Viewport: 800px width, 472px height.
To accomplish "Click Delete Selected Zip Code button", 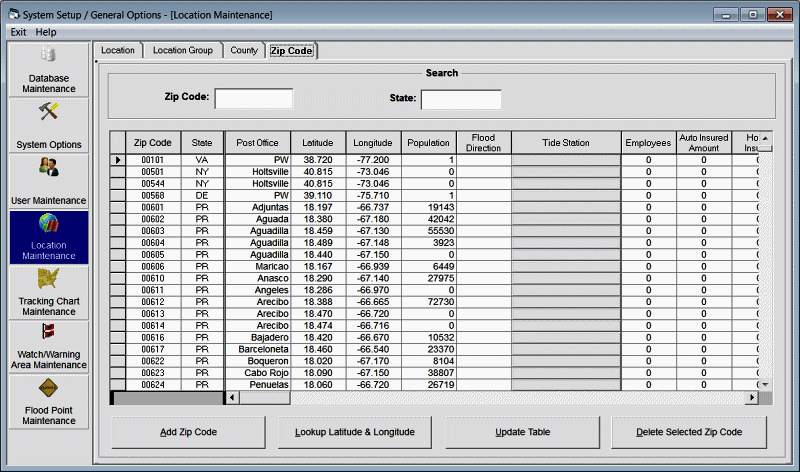I will point(689,432).
